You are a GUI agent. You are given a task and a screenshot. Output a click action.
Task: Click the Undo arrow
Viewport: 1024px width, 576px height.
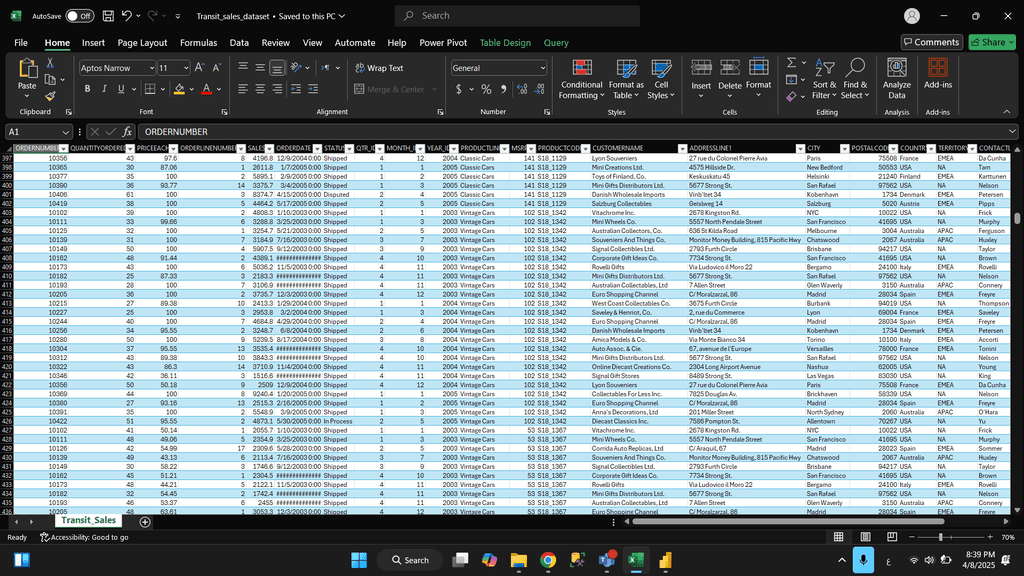coord(127,16)
